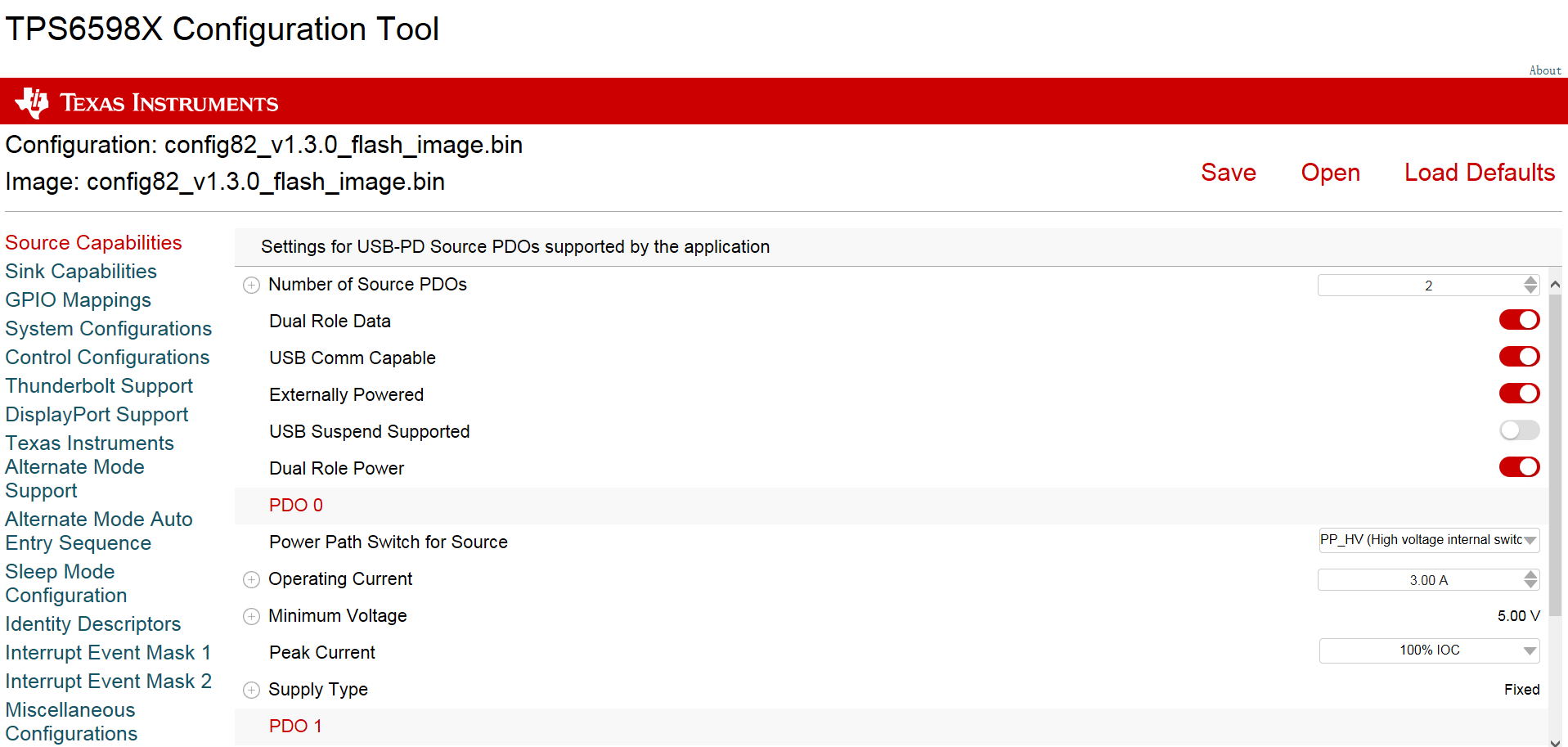1568x747 pixels.
Task: Open Sink Capabilities section
Action: [81, 272]
